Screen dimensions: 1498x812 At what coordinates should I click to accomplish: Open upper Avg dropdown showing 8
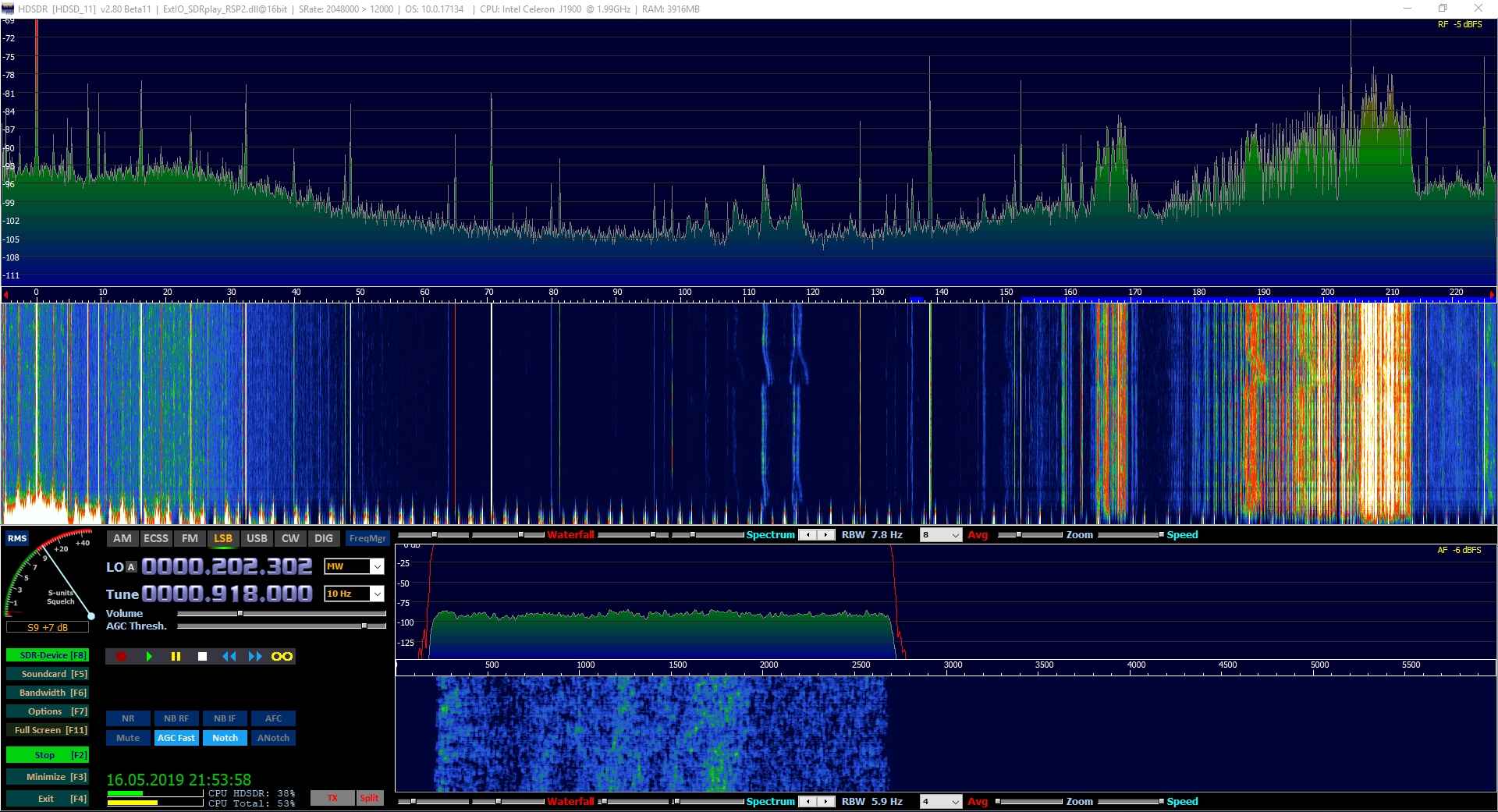point(941,535)
